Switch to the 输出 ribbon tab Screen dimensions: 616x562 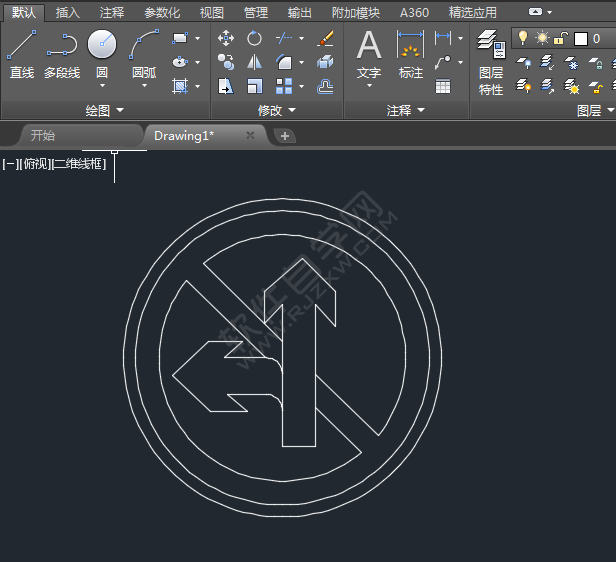coord(300,13)
